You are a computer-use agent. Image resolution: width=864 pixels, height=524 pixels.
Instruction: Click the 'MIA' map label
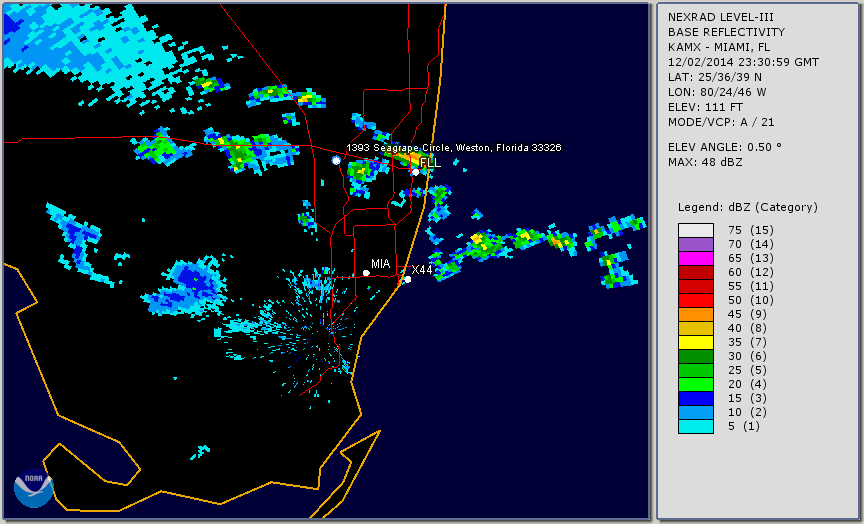coord(380,264)
